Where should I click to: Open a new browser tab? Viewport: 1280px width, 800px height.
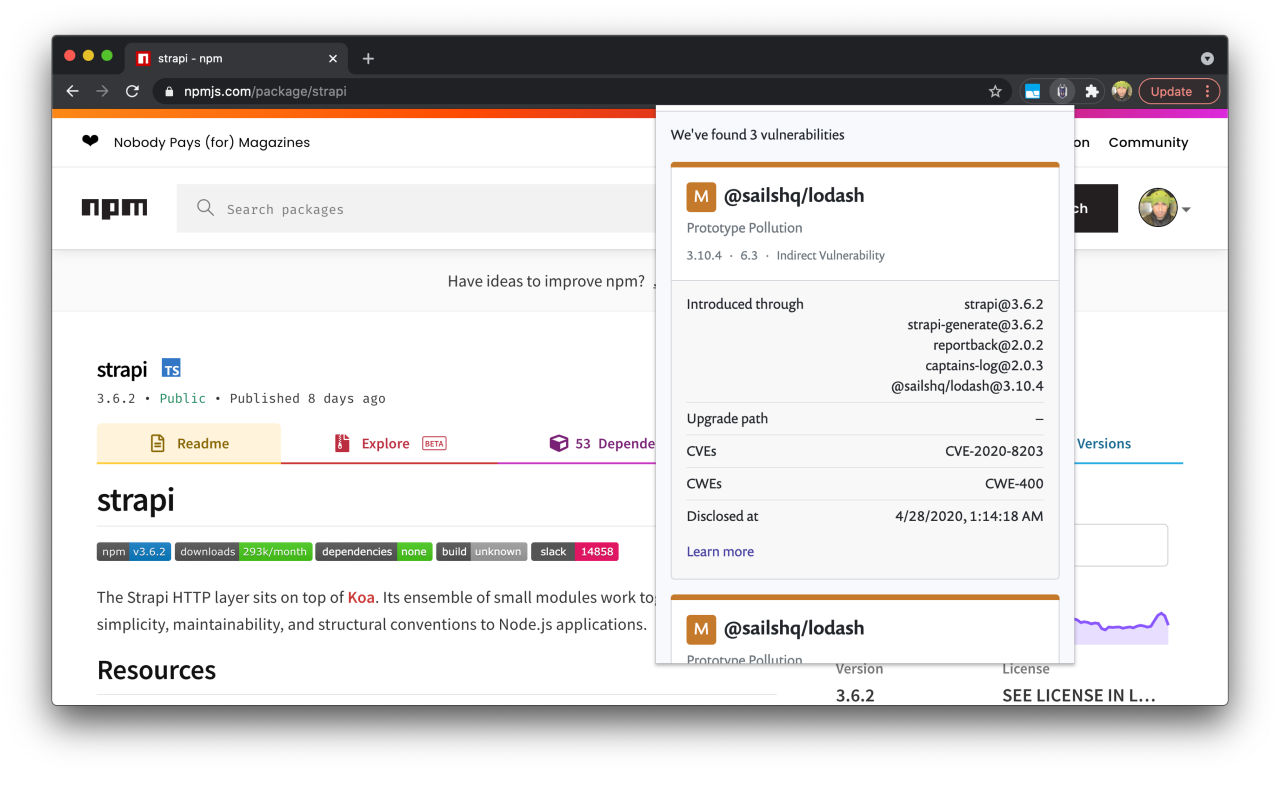click(368, 58)
